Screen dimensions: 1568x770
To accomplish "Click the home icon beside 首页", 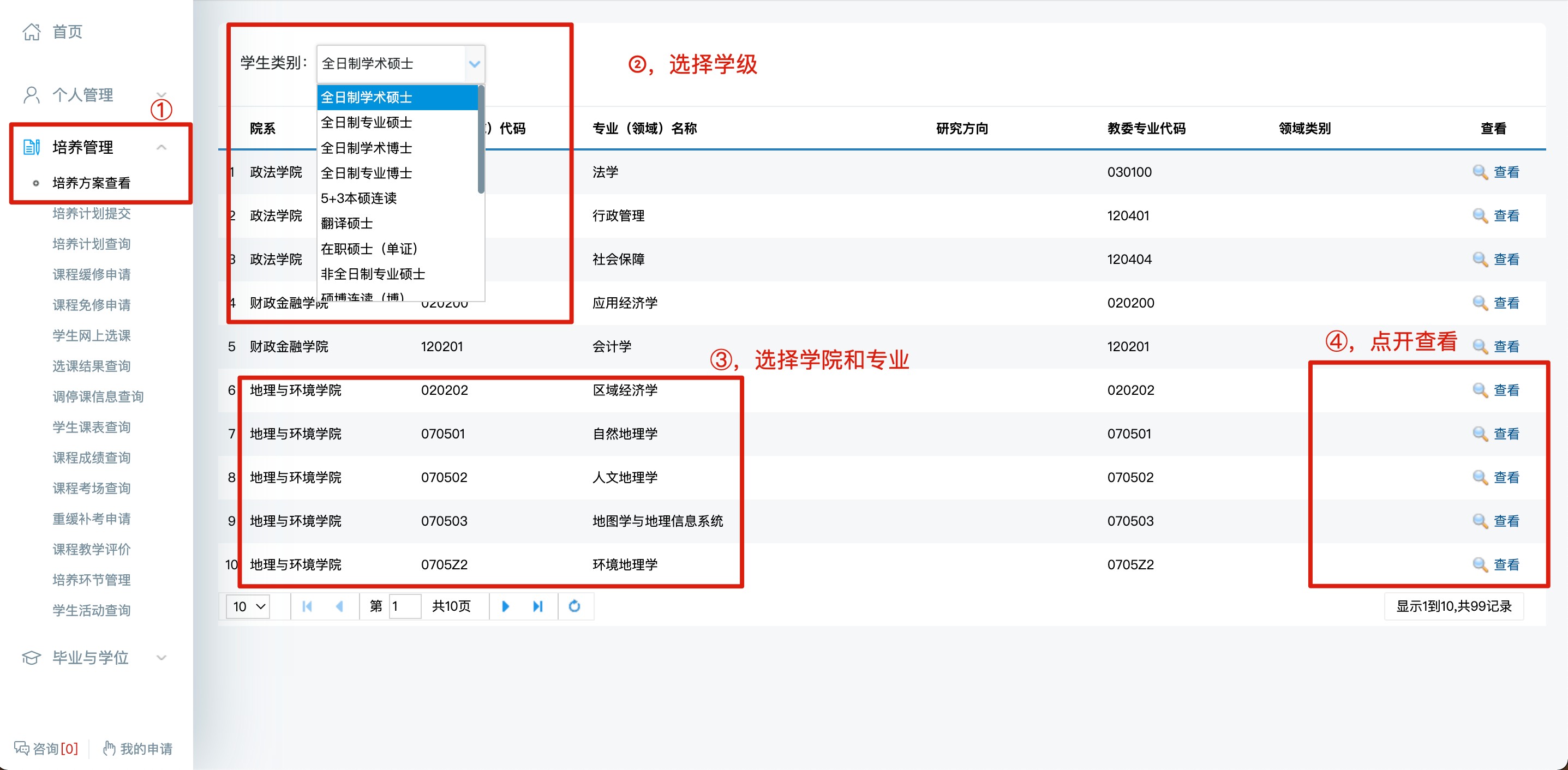I will [x=32, y=32].
